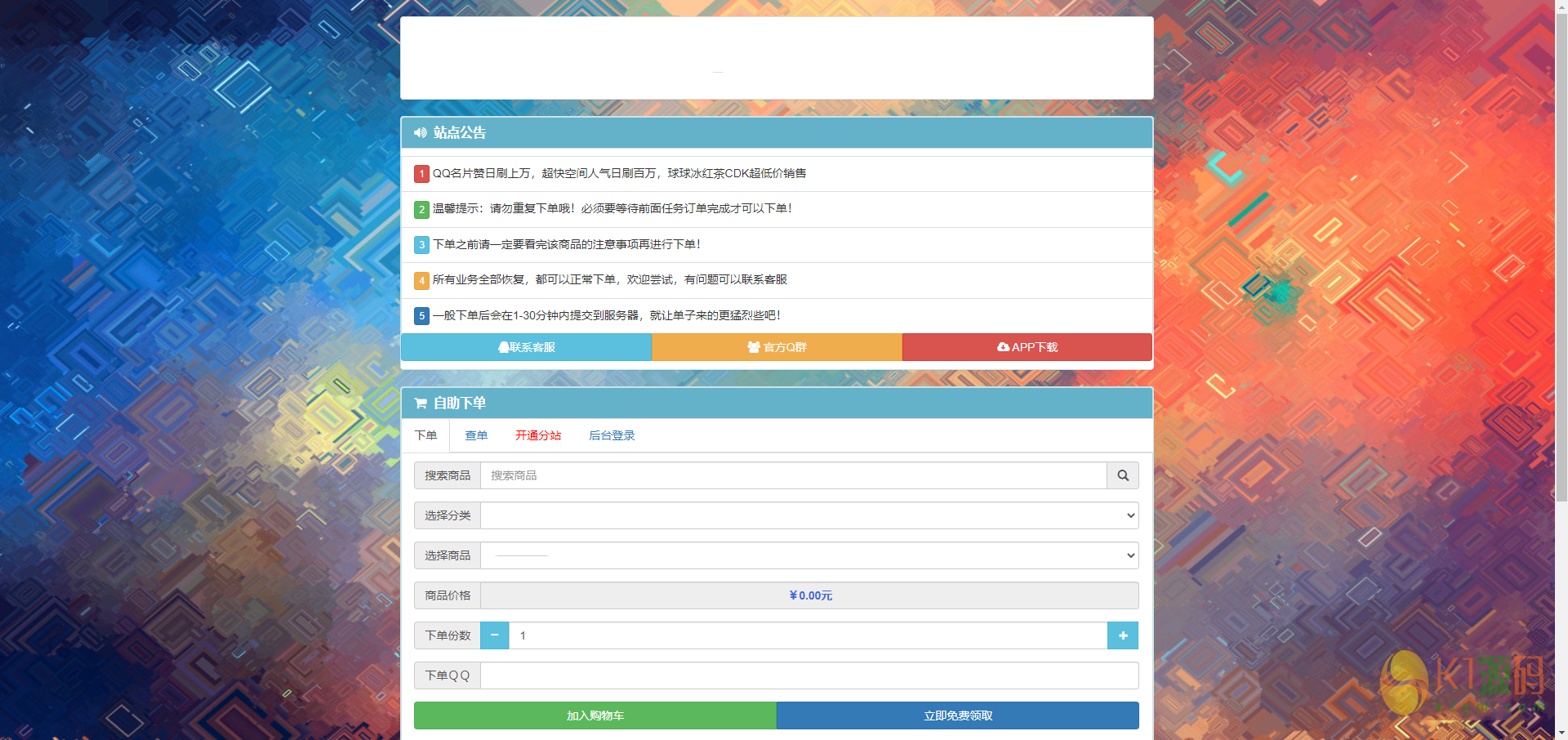The width and height of the screenshot is (1568, 740).
Task: Click the green 加入购物车 button
Action: click(x=595, y=715)
